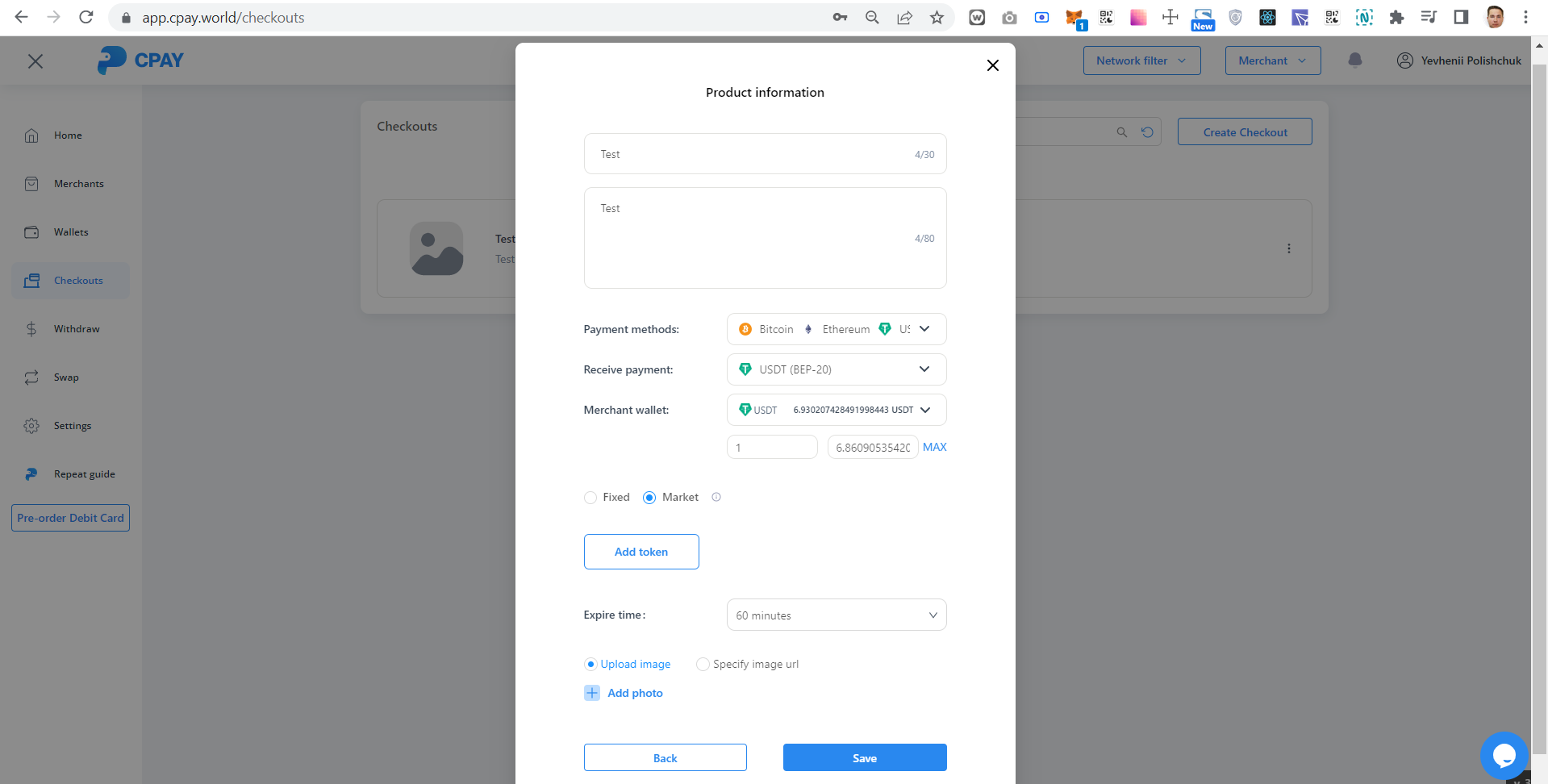Screen dimensions: 1548x784
Task: Click the search magnifier in Checkouts
Action: coord(1121,132)
